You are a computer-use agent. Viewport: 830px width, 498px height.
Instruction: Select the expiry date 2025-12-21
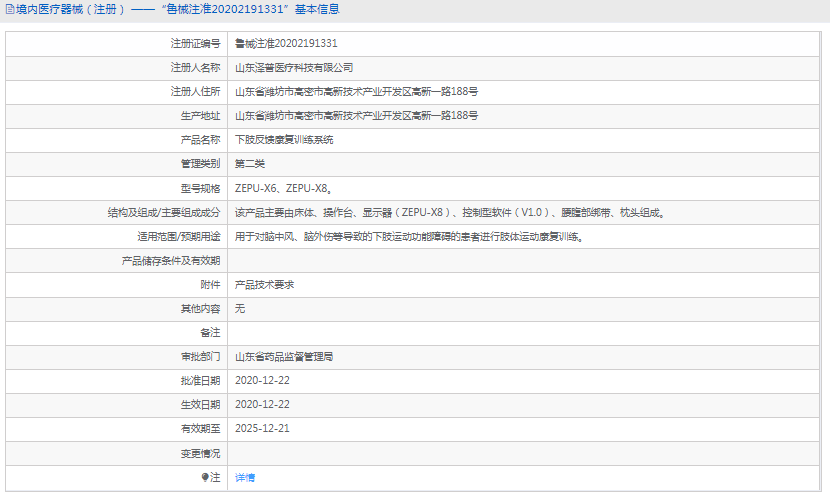[x=262, y=428]
